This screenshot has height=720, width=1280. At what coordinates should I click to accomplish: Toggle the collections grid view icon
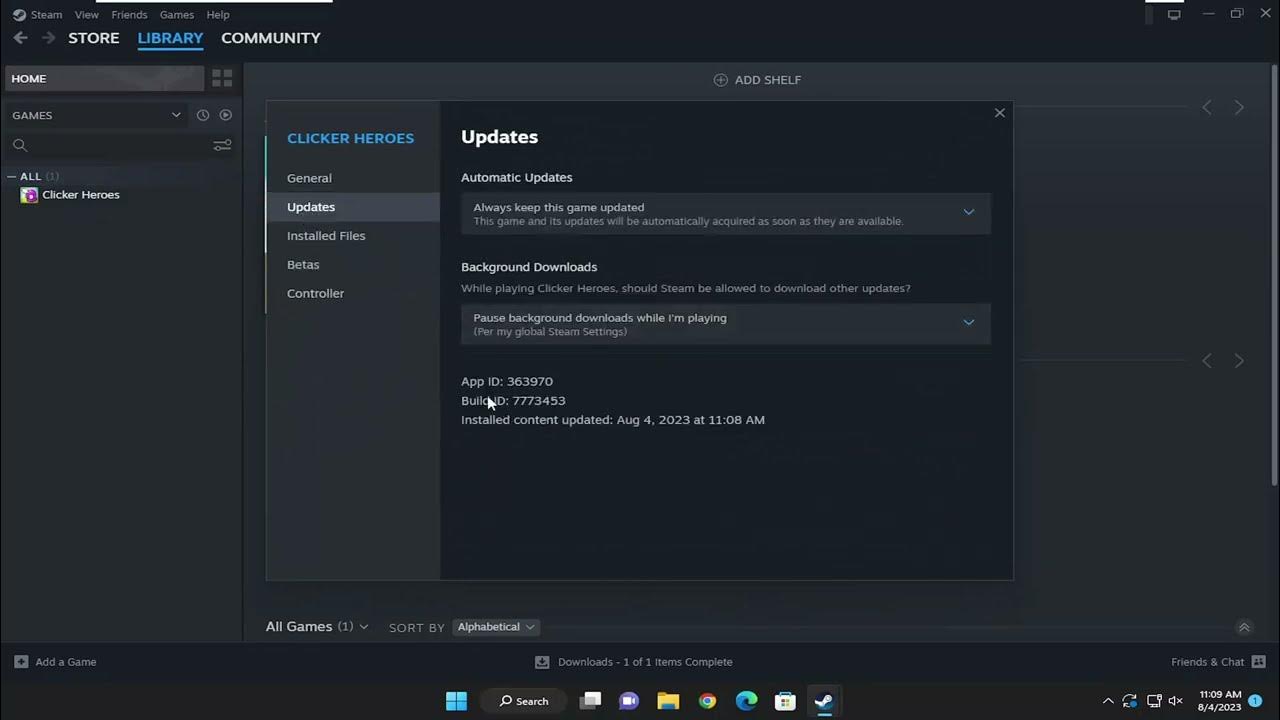[x=222, y=78]
